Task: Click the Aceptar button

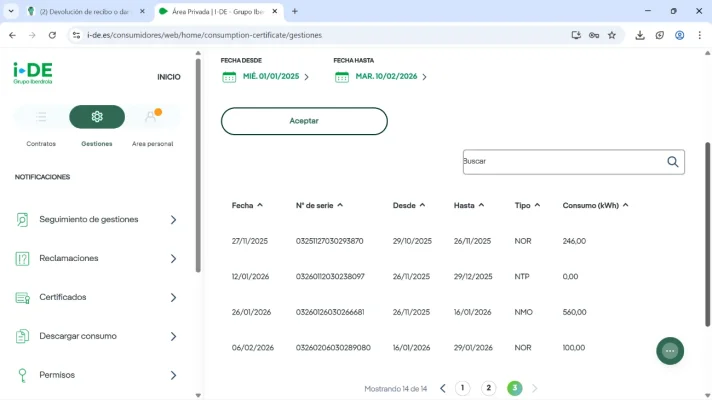Action: click(x=304, y=121)
